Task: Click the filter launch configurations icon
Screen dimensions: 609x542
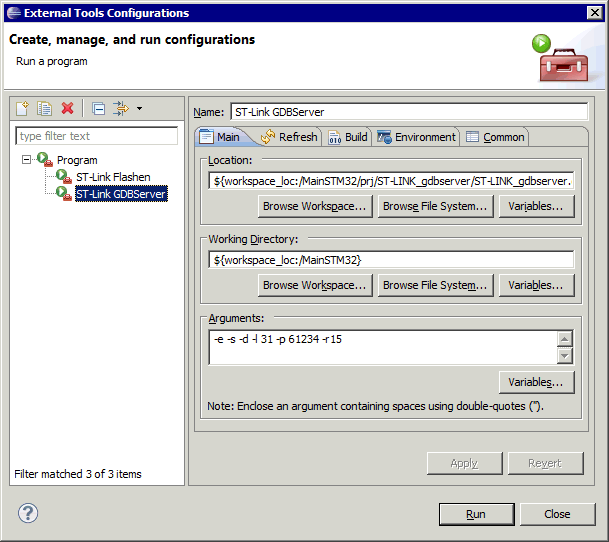Action: [x=121, y=108]
